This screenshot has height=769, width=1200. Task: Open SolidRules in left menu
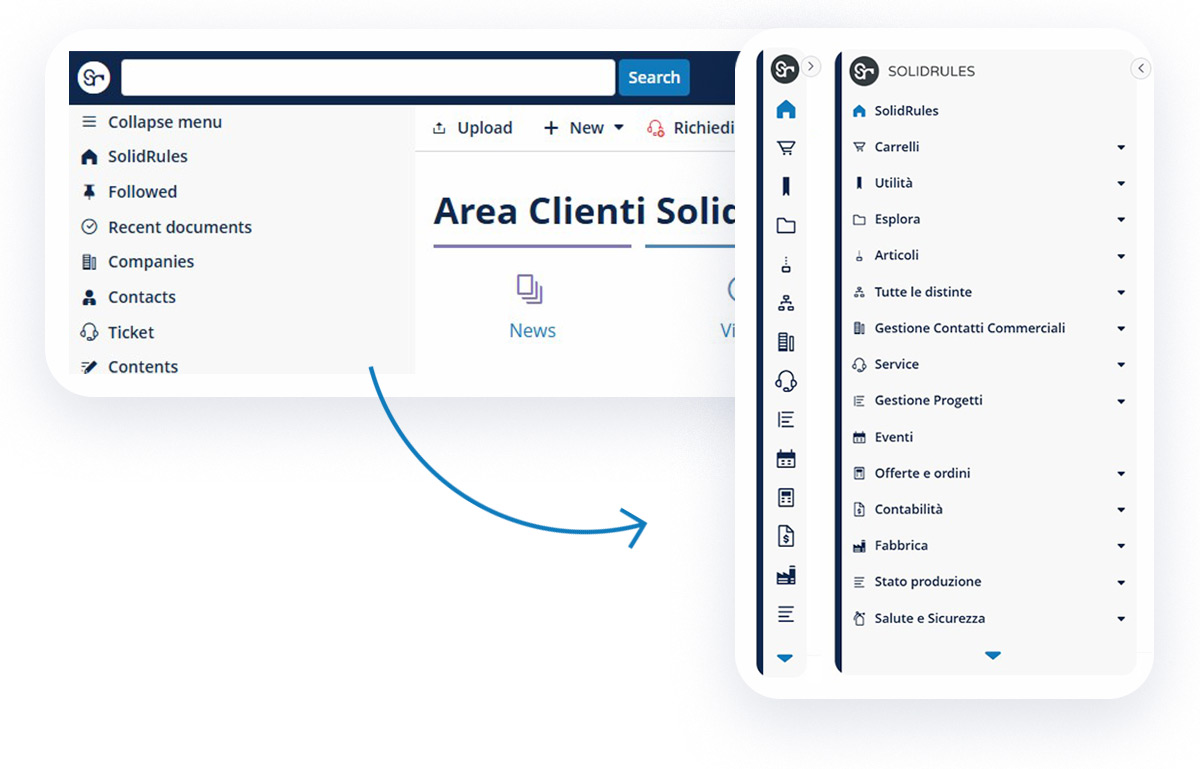coord(134,157)
